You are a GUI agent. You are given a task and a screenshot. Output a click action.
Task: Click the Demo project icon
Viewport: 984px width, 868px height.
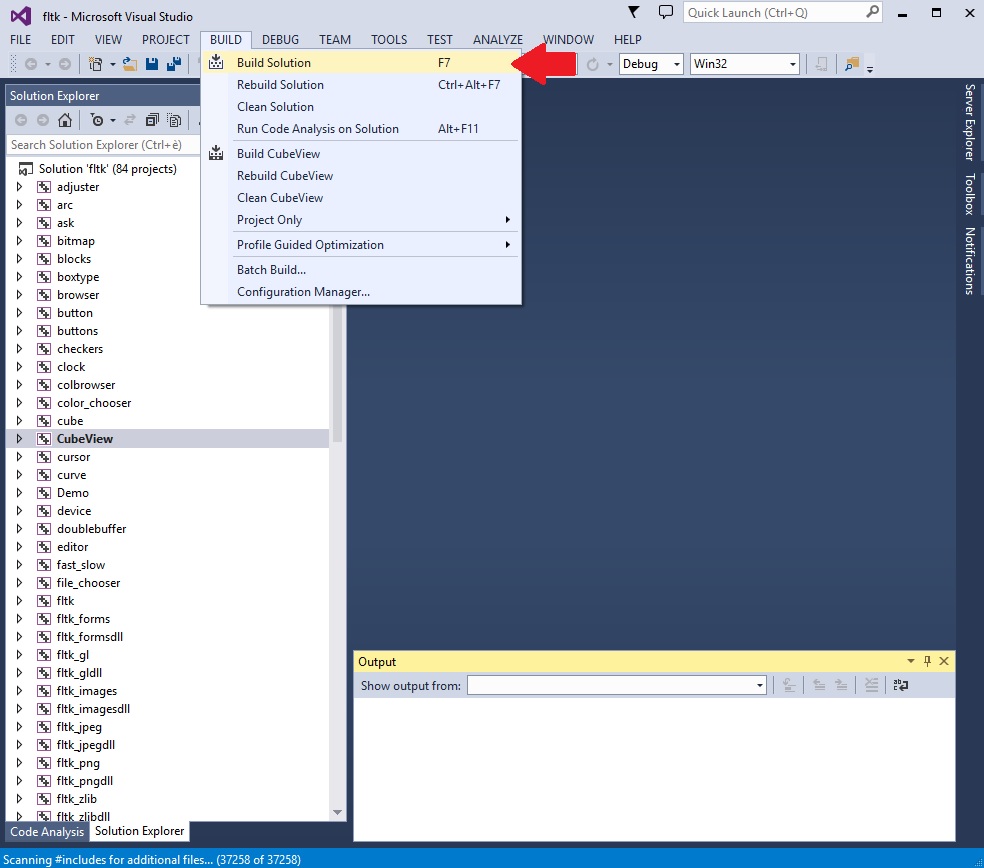(44, 493)
